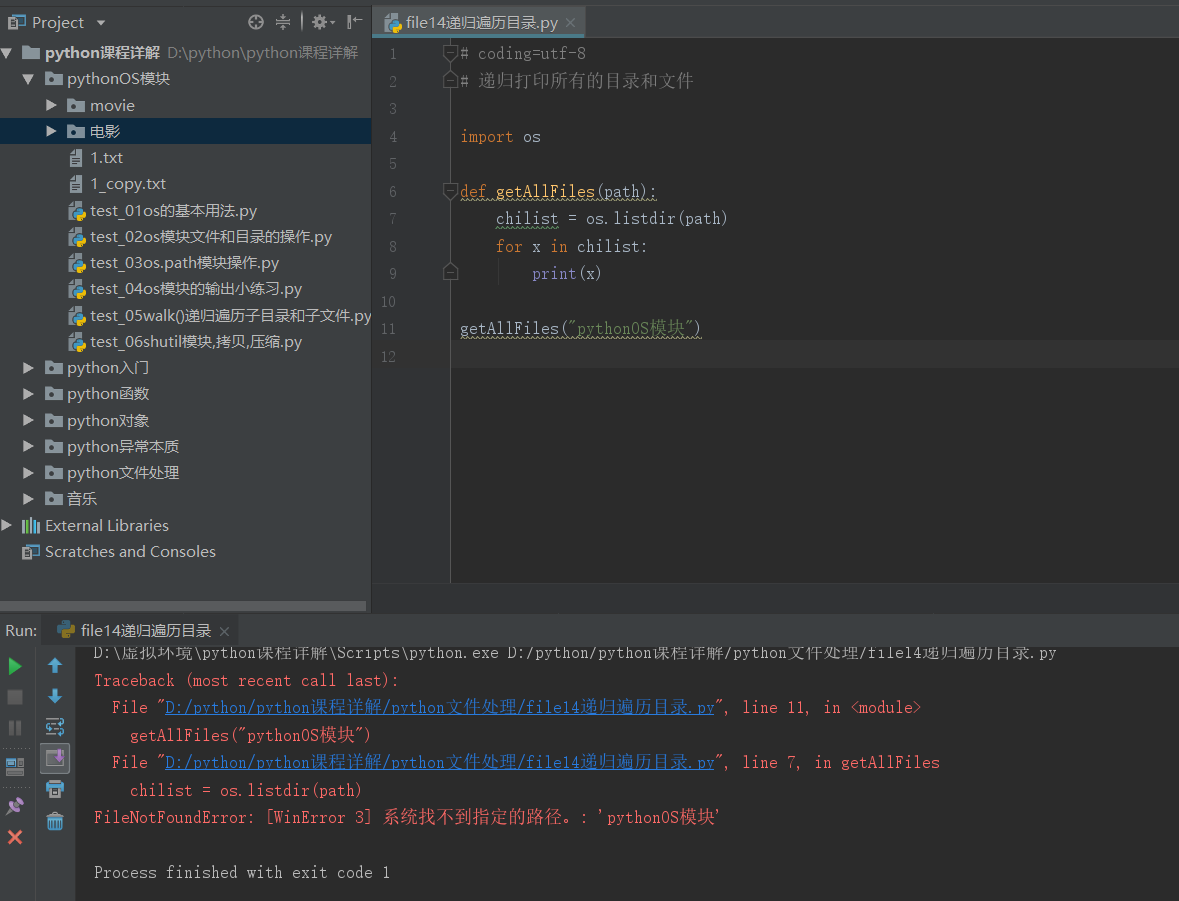Collapse the pythonOS模块 folder
The image size is (1179, 901).
pos(29,79)
